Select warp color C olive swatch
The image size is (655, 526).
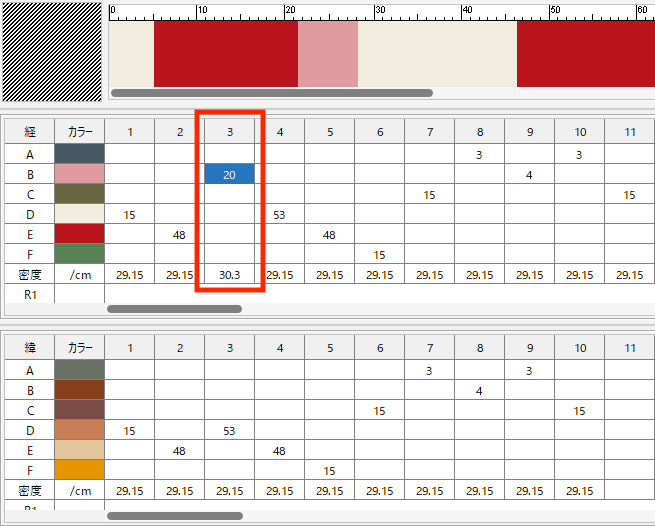point(79,194)
